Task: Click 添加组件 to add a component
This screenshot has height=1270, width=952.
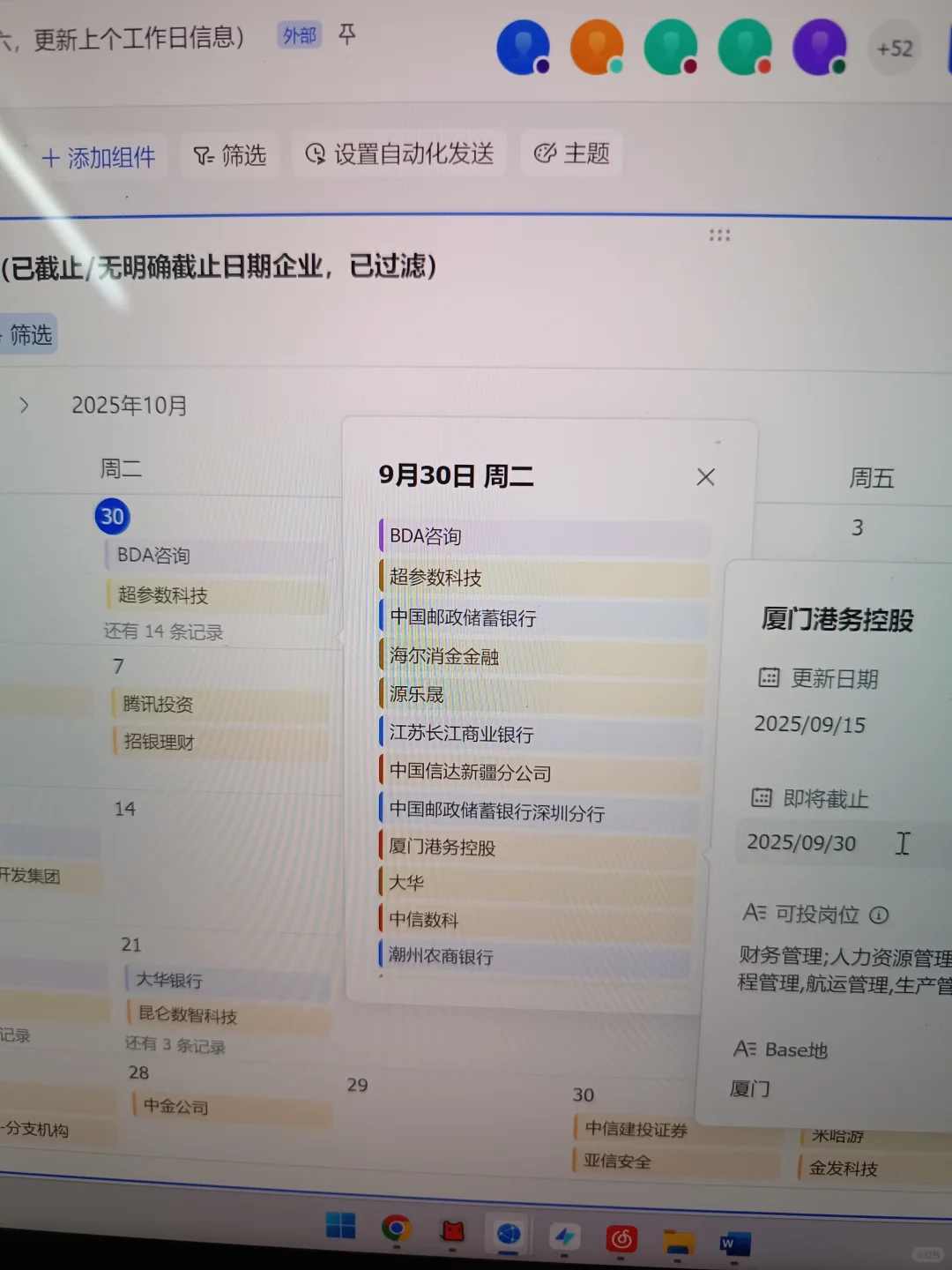Action: coord(98,157)
